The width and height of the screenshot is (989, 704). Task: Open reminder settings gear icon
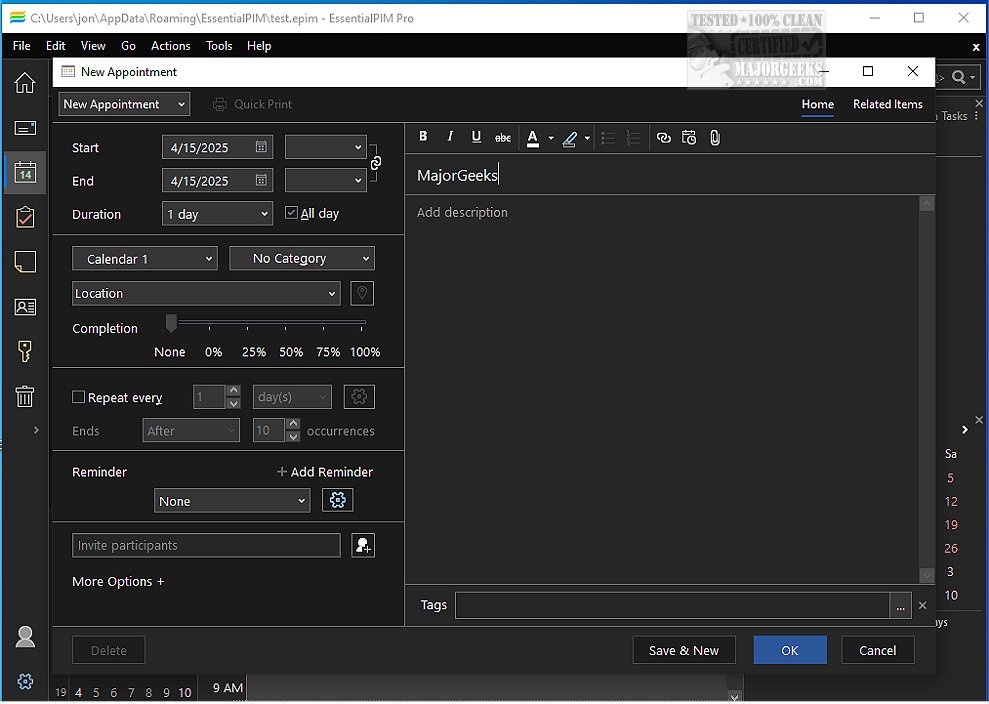(338, 501)
